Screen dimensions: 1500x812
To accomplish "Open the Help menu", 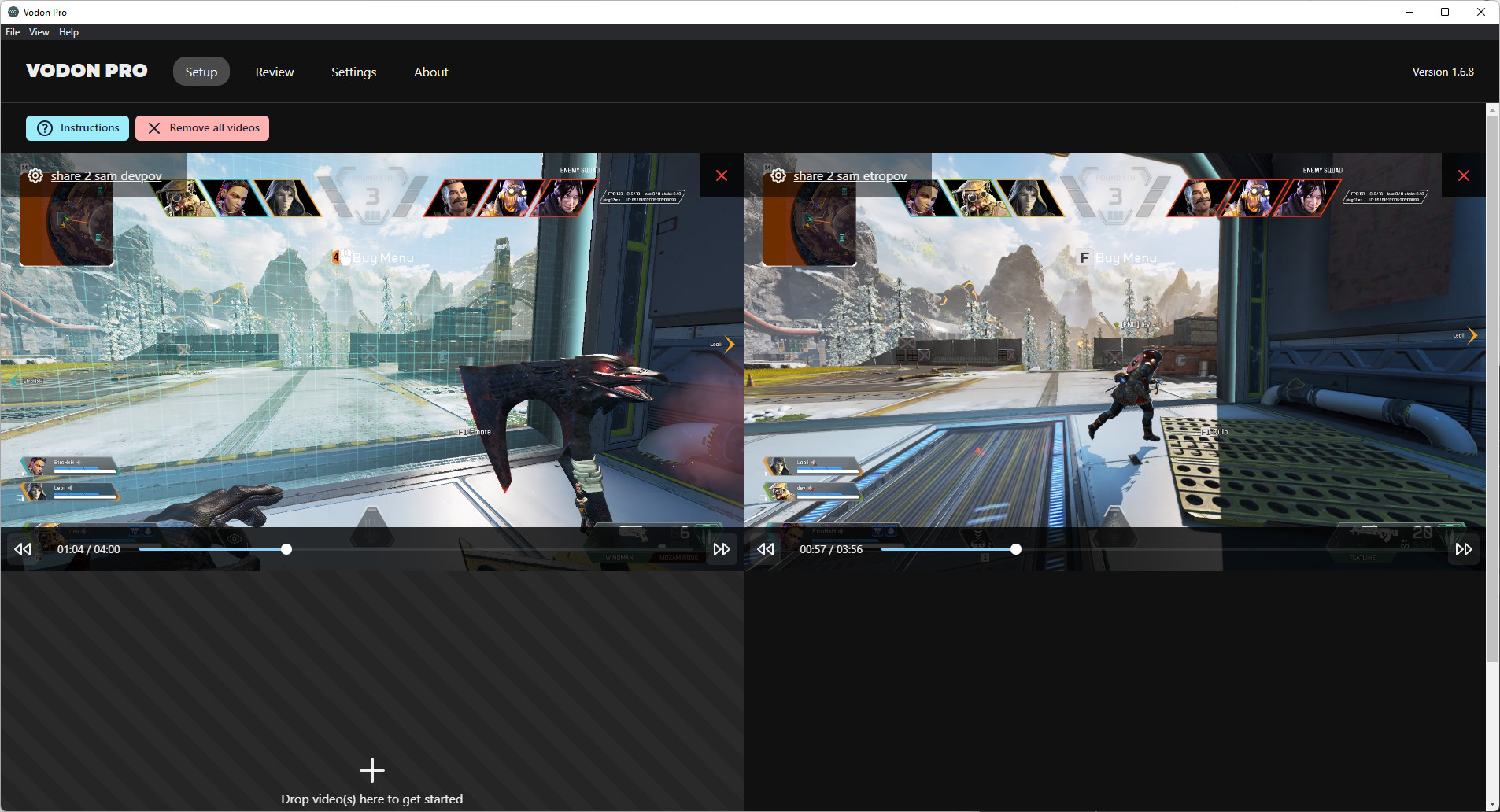I will (68, 32).
